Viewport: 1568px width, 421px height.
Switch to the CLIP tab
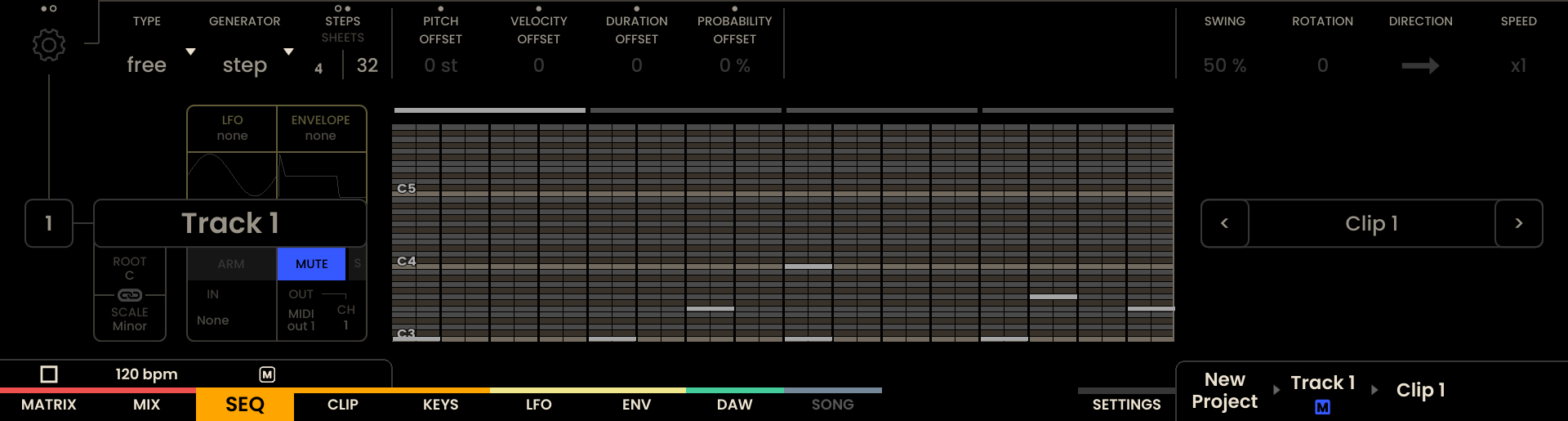(343, 405)
